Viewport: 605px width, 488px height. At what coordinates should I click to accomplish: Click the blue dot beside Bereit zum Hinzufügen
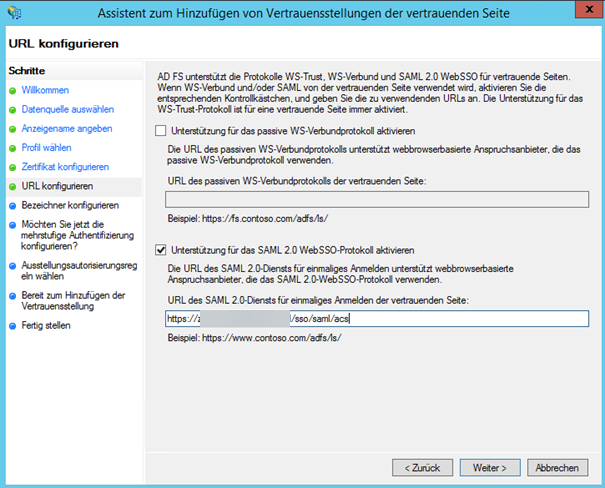pyautogui.click(x=12, y=296)
